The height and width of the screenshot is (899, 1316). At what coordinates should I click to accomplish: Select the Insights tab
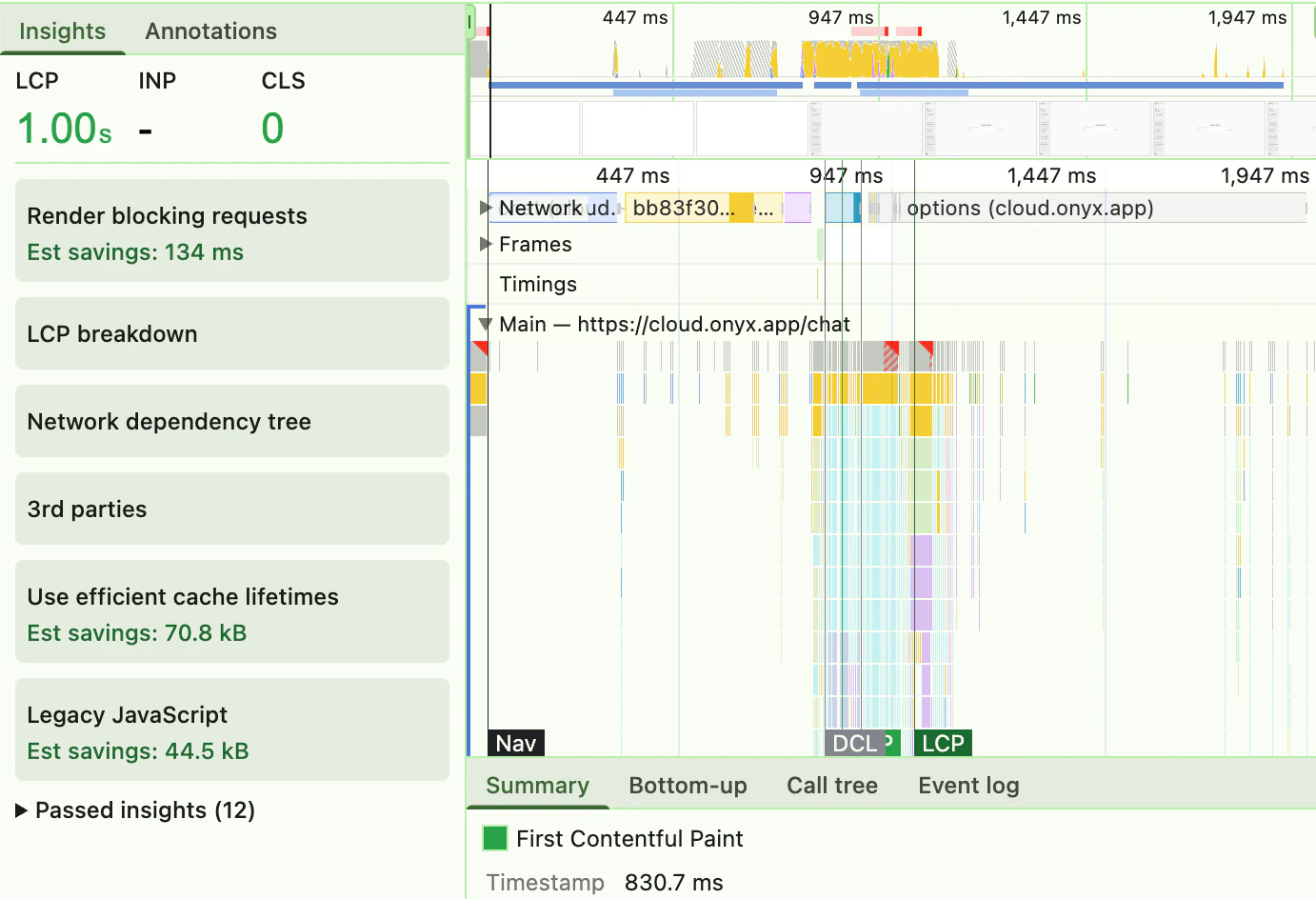[x=60, y=30]
